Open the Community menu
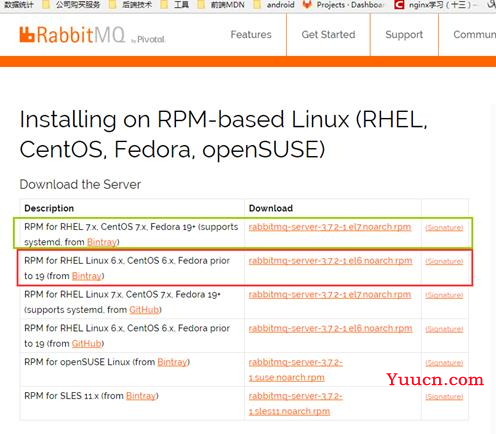The height and width of the screenshot is (434, 496). click(x=474, y=34)
